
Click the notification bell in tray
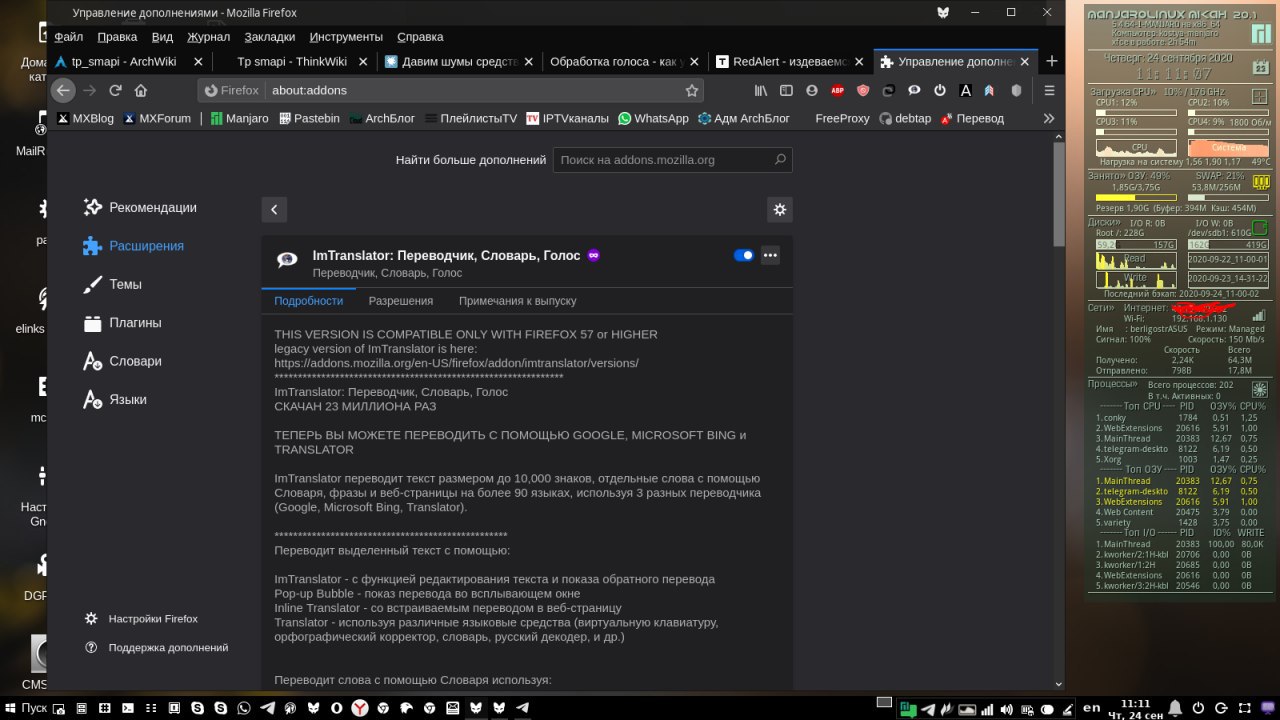point(1175,708)
